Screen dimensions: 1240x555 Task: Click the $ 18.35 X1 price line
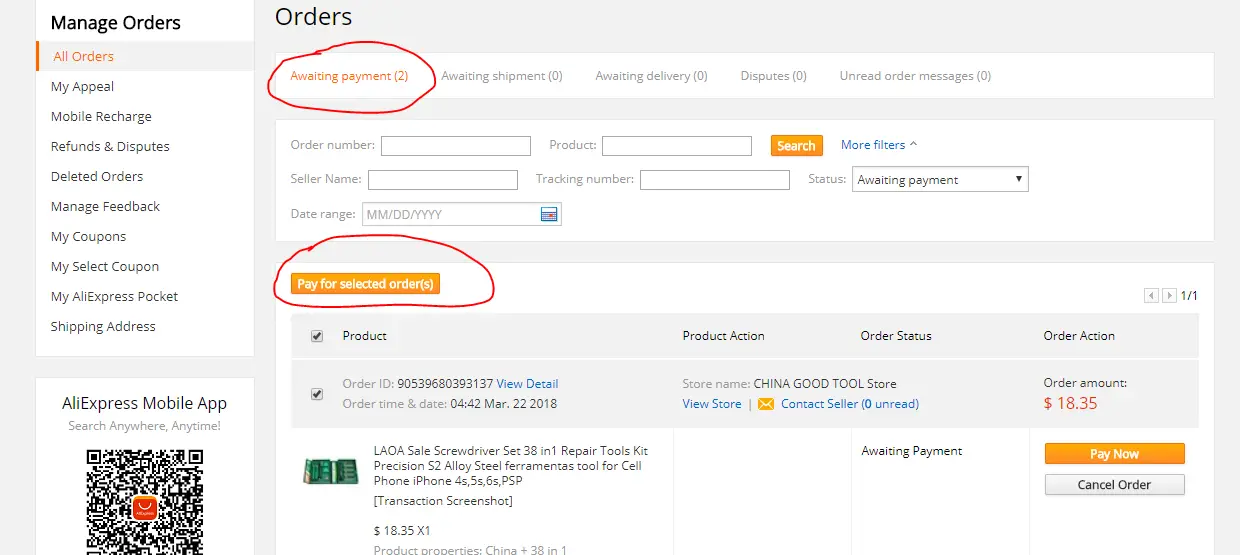tap(402, 531)
